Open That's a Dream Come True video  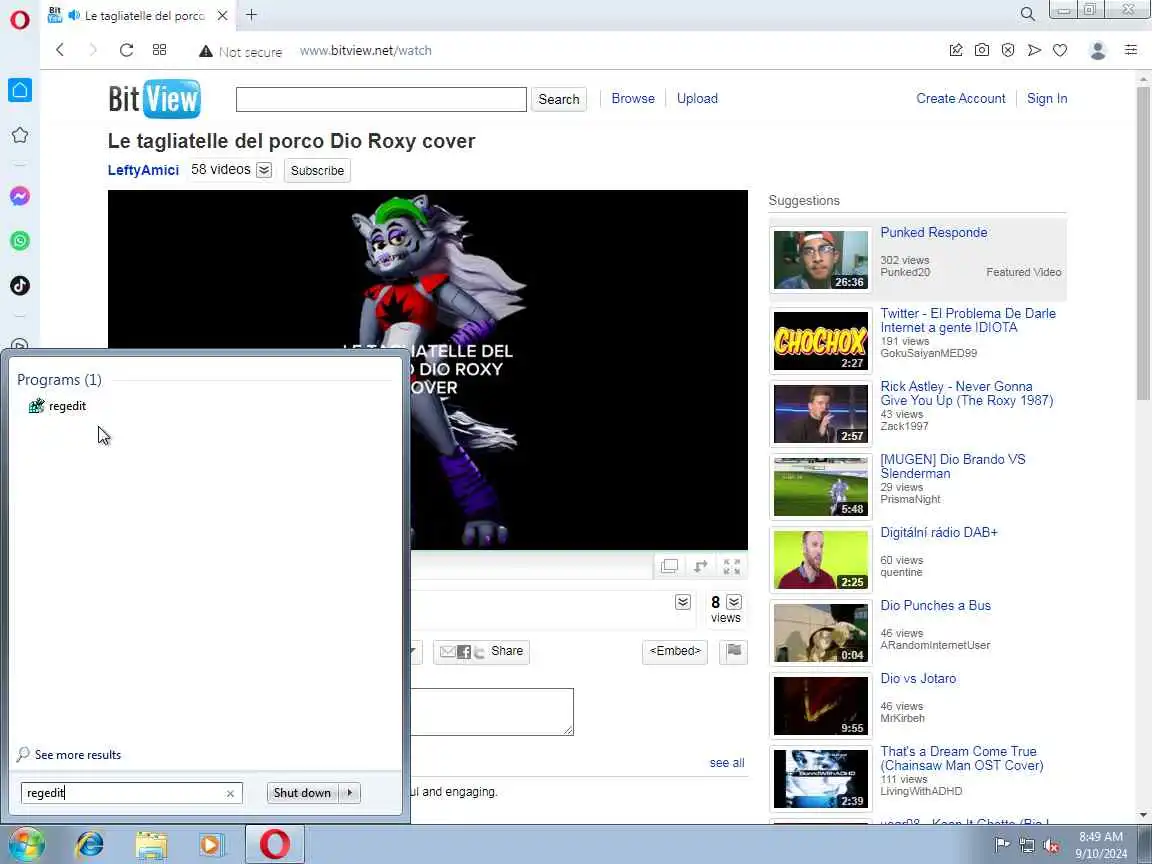coord(962,758)
